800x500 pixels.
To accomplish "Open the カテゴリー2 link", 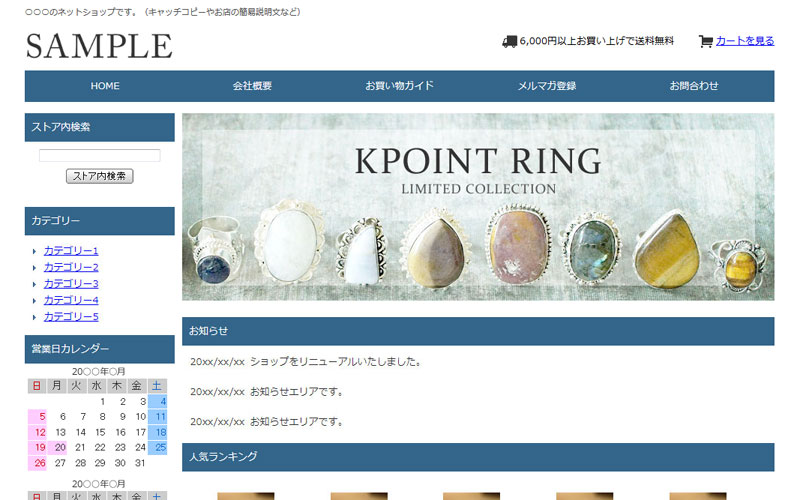I will click(x=71, y=267).
